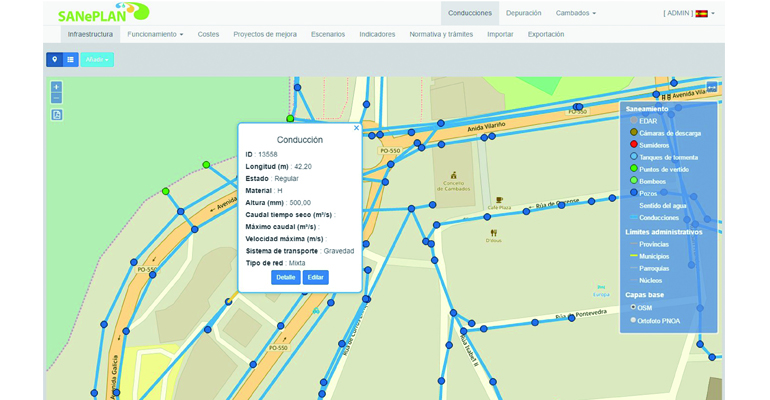Image resolution: width=770 pixels, height=400 pixels.
Task: Click the Concello de Cambados map marker
Action: pyautogui.click(x=454, y=175)
